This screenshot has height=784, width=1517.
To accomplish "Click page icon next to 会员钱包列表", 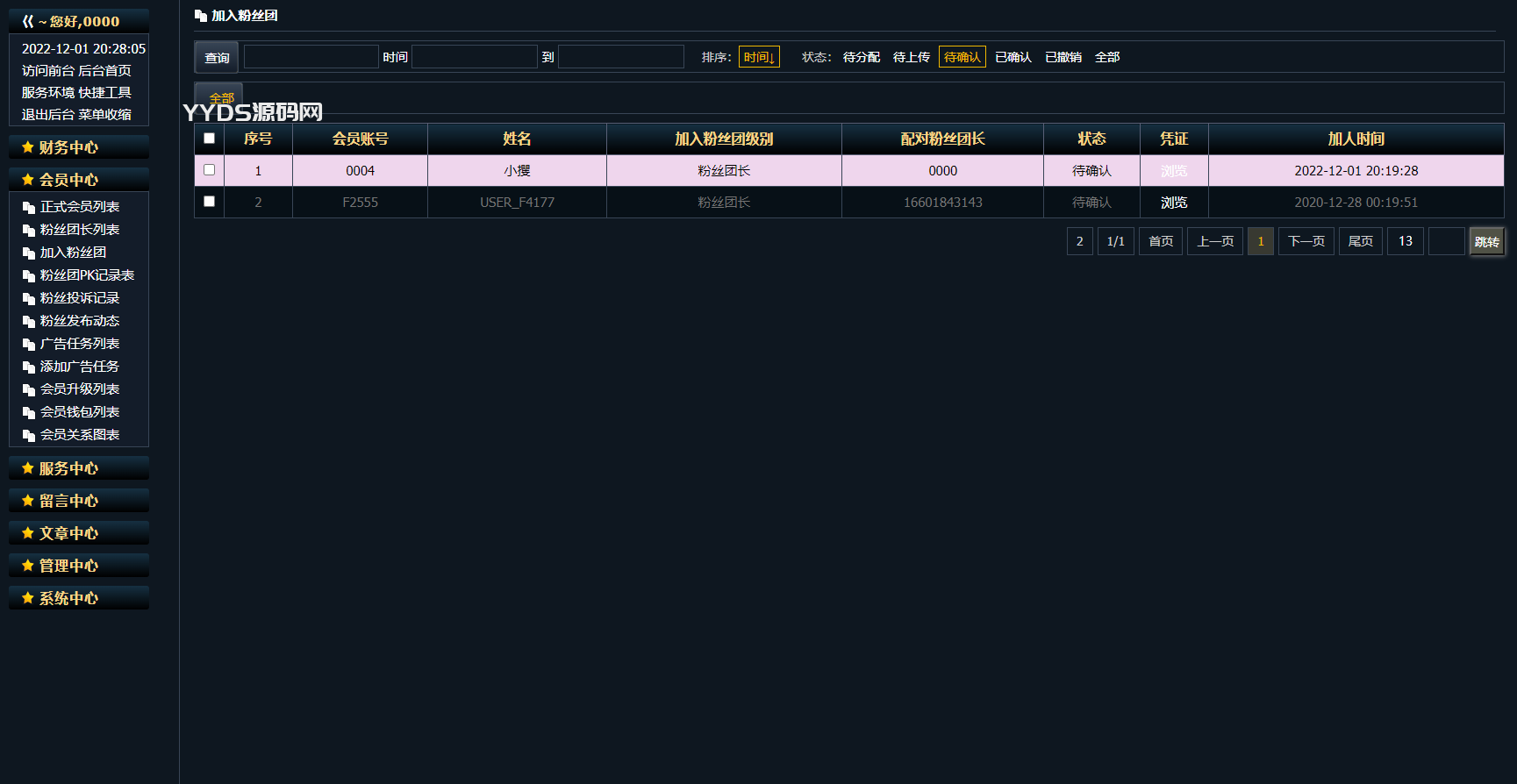I will (x=29, y=413).
